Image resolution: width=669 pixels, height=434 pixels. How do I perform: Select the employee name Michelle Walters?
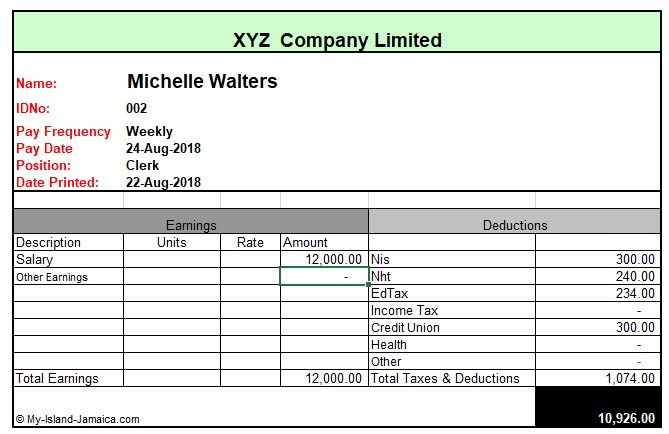click(202, 81)
